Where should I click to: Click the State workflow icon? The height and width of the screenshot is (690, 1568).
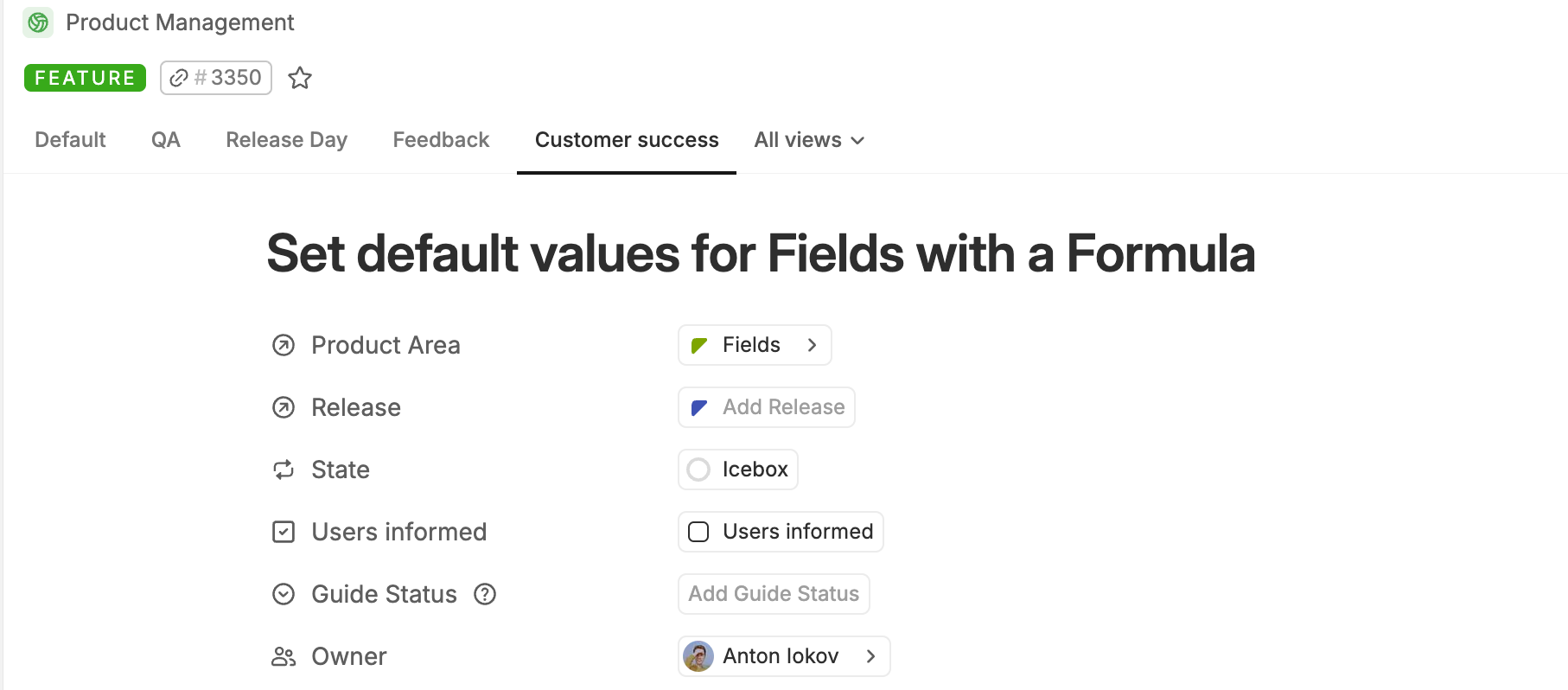click(284, 470)
